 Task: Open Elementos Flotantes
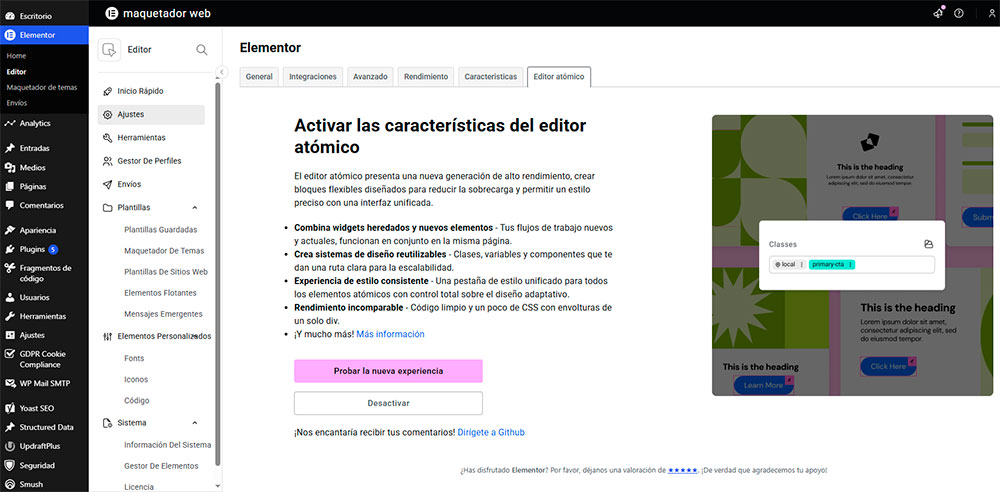click(x=160, y=293)
